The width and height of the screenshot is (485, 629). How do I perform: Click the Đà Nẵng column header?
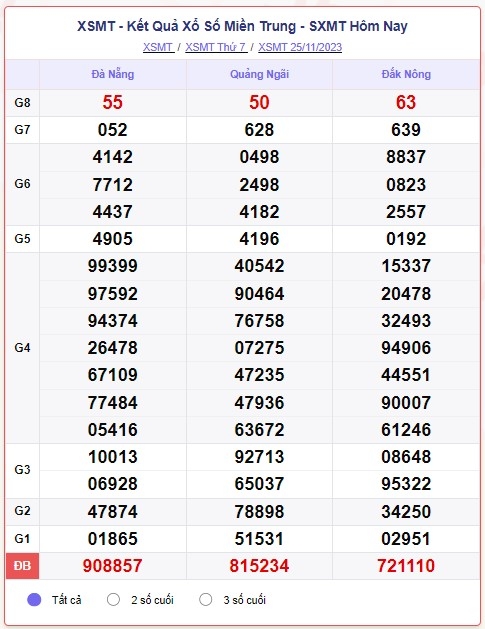(113, 74)
